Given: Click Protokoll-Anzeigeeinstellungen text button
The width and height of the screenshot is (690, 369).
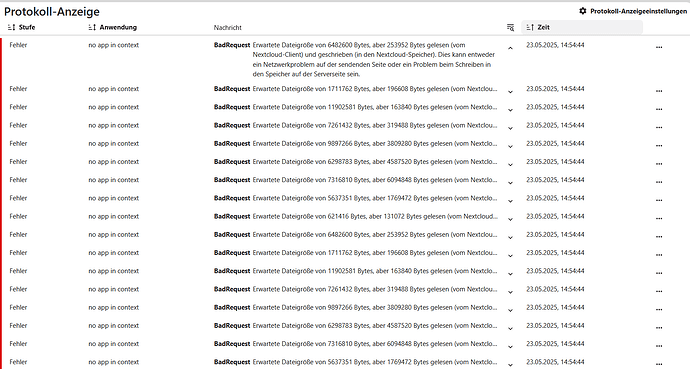Looking at the screenshot, I should tap(639, 11).
